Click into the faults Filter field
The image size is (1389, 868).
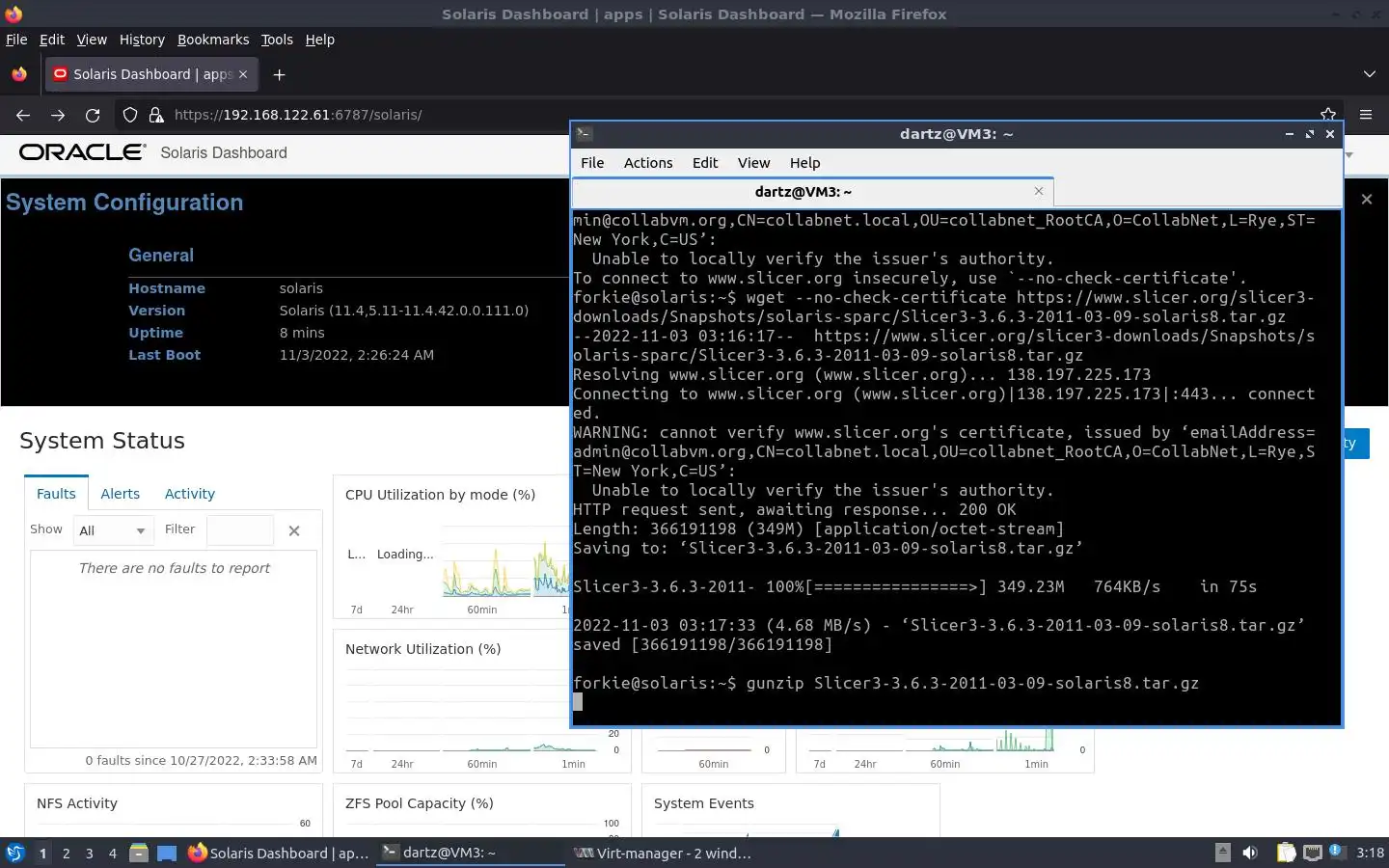pos(240,530)
